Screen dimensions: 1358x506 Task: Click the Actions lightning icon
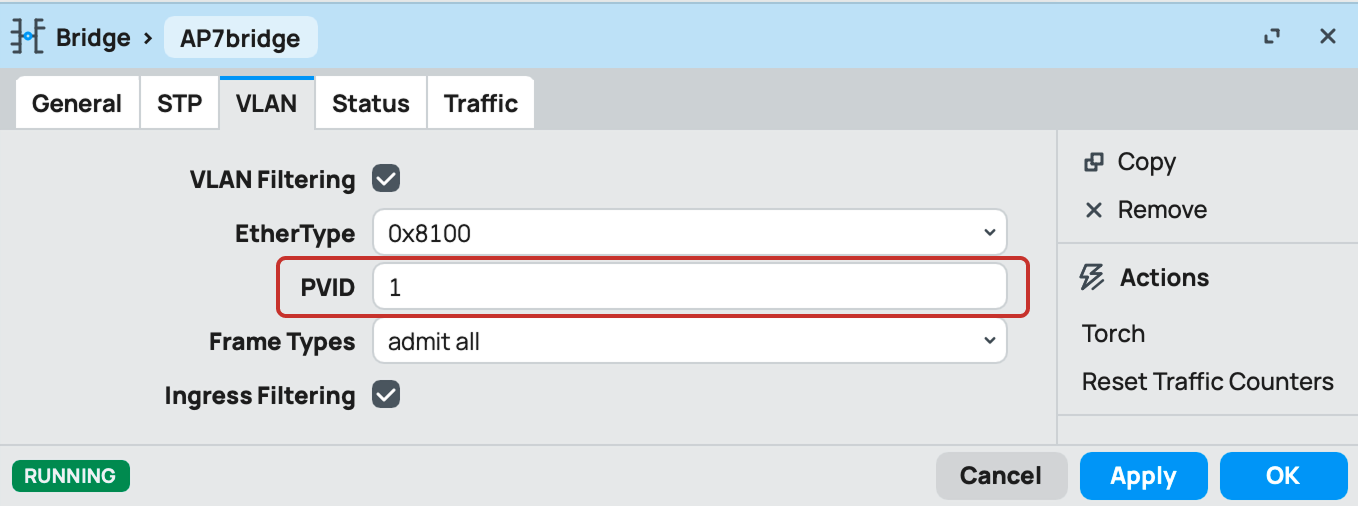1093,277
